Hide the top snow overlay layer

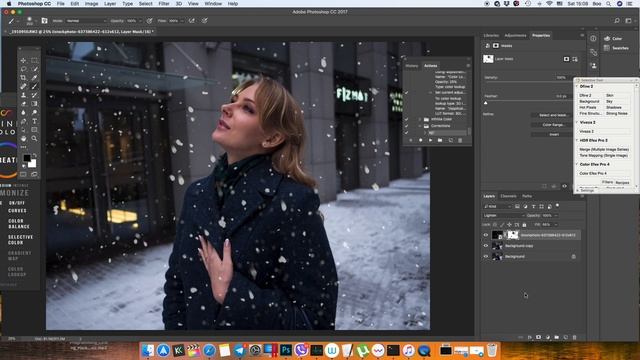[x=486, y=235]
